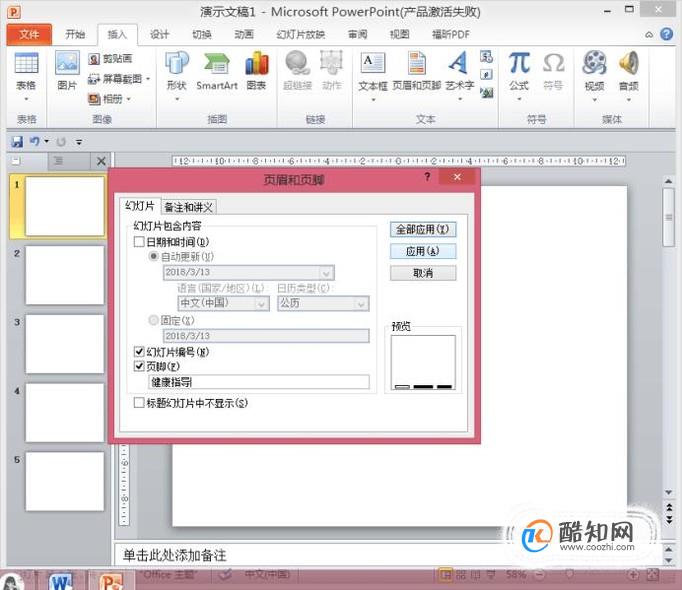
Task: Select the 自动更新 radio button
Action: click(x=154, y=256)
